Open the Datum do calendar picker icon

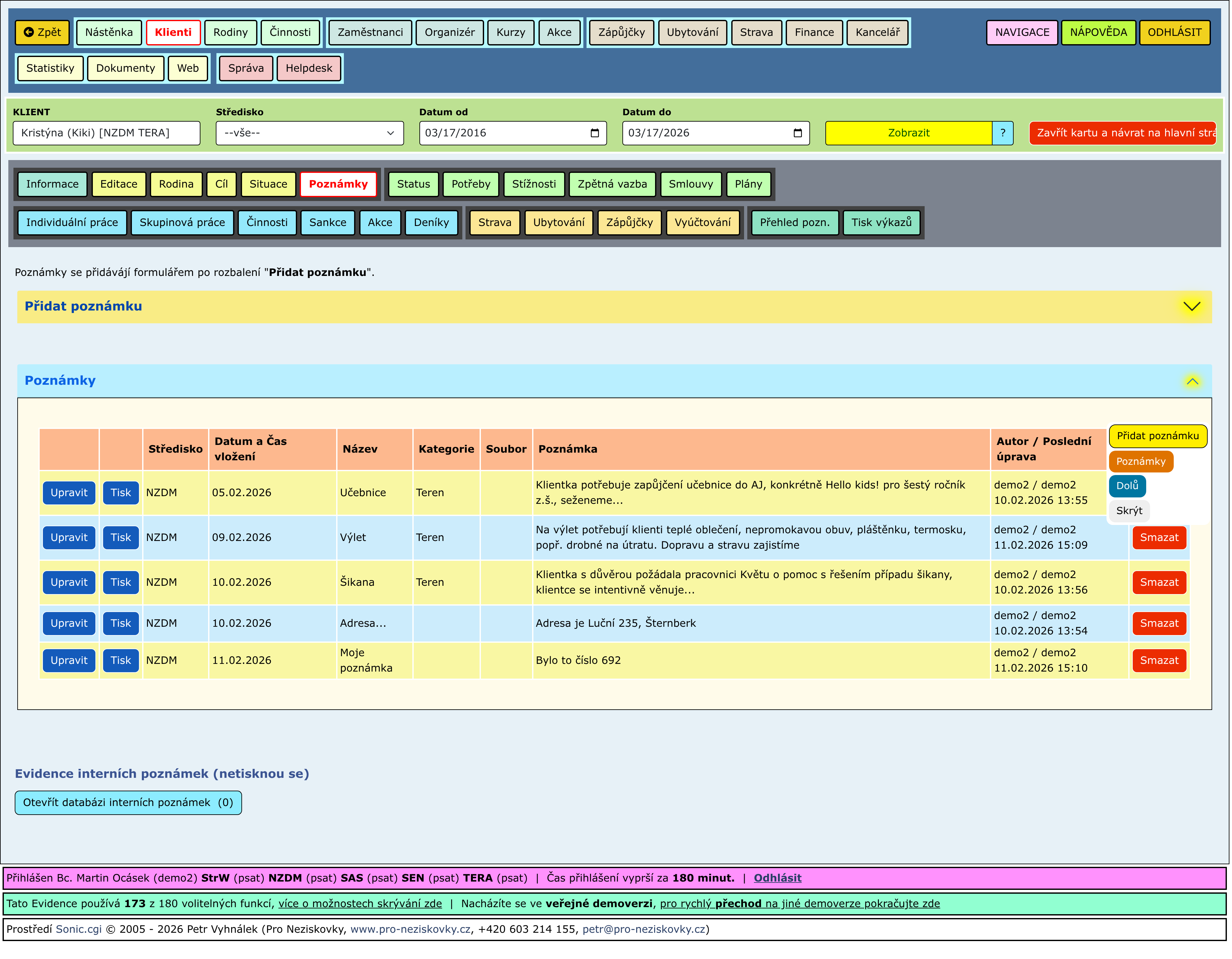click(x=798, y=133)
